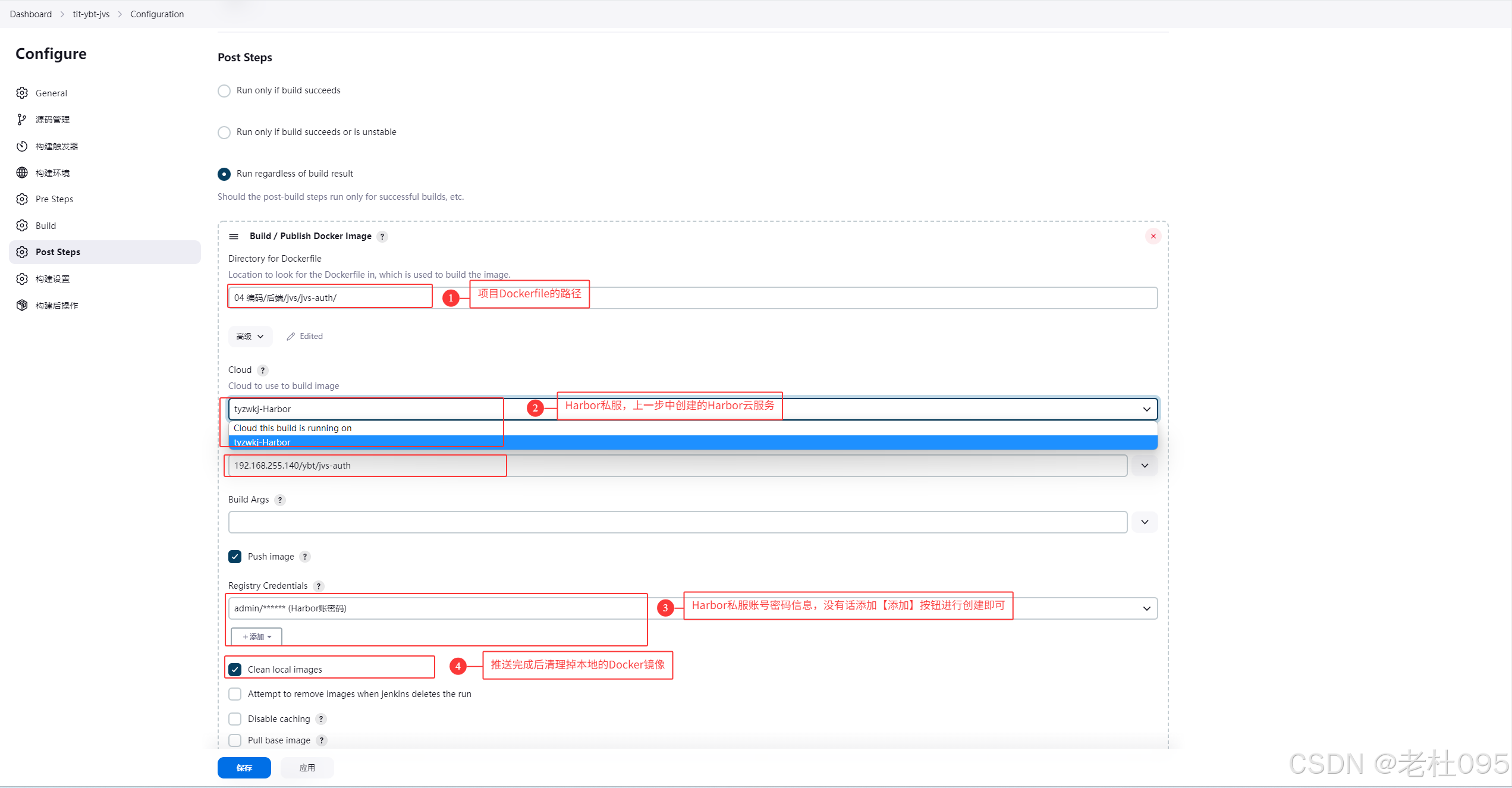1512x788 pixels.
Task: Click the drag handle beside Build / Publish Docker Image
Action: click(234, 237)
